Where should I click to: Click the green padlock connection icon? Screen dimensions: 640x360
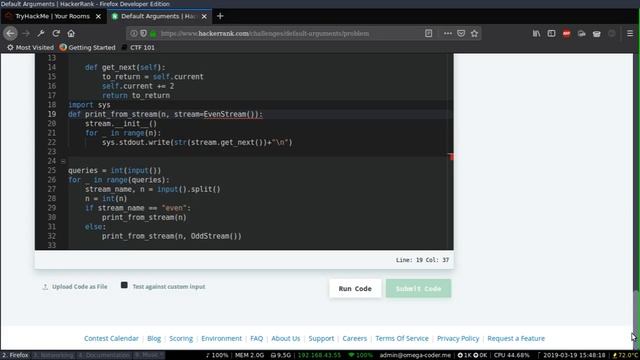153,34
